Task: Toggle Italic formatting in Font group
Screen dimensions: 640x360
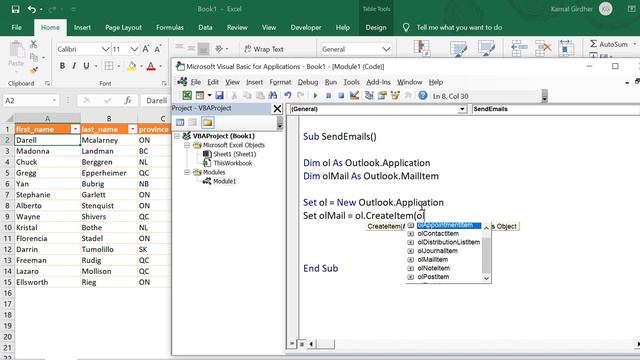Action: click(74, 66)
